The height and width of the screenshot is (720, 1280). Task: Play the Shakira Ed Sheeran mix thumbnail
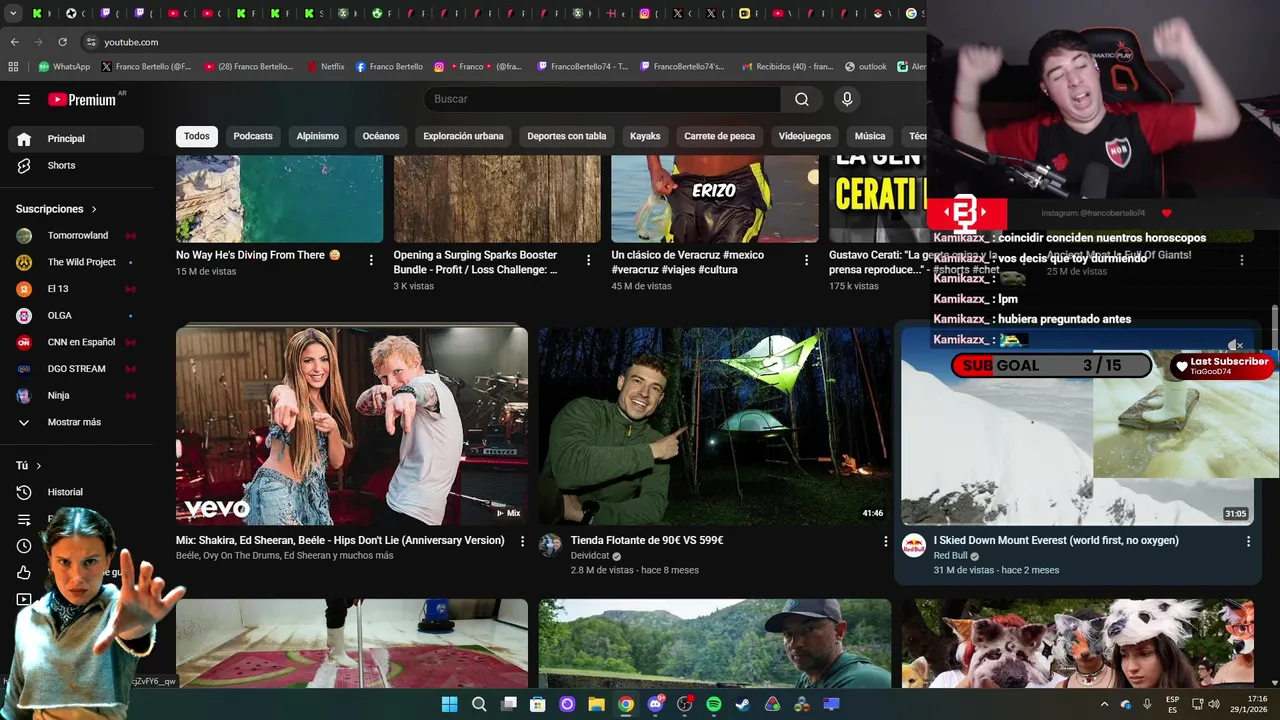pyautogui.click(x=352, y=426)
